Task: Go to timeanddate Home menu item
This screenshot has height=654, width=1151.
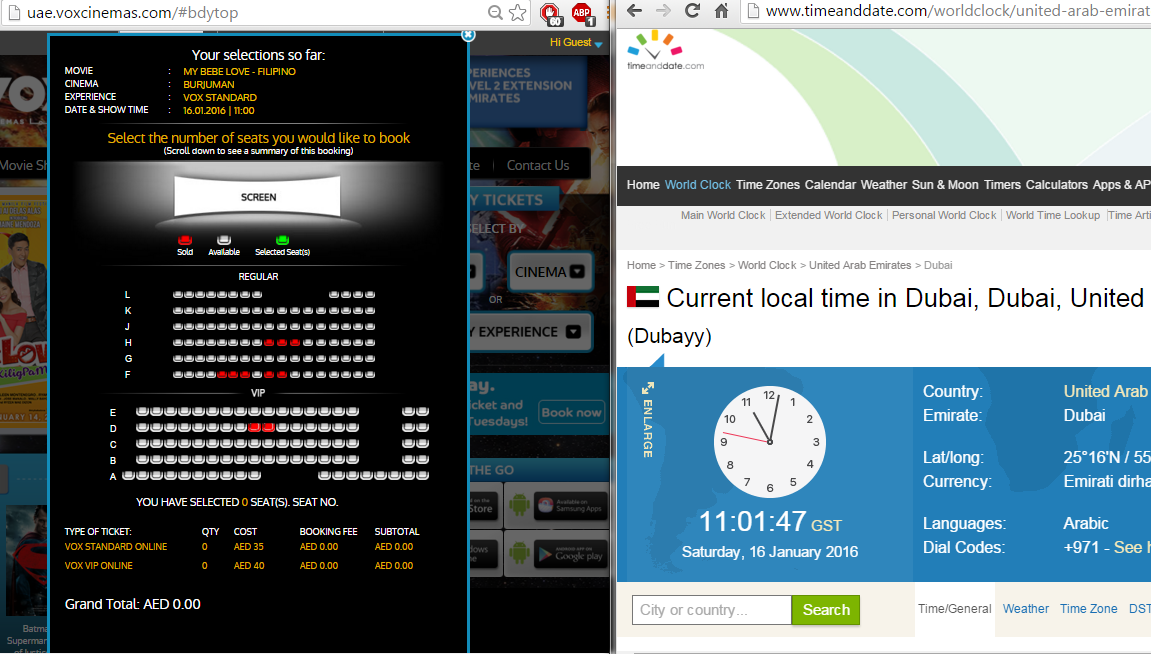Action: point(643,185)
